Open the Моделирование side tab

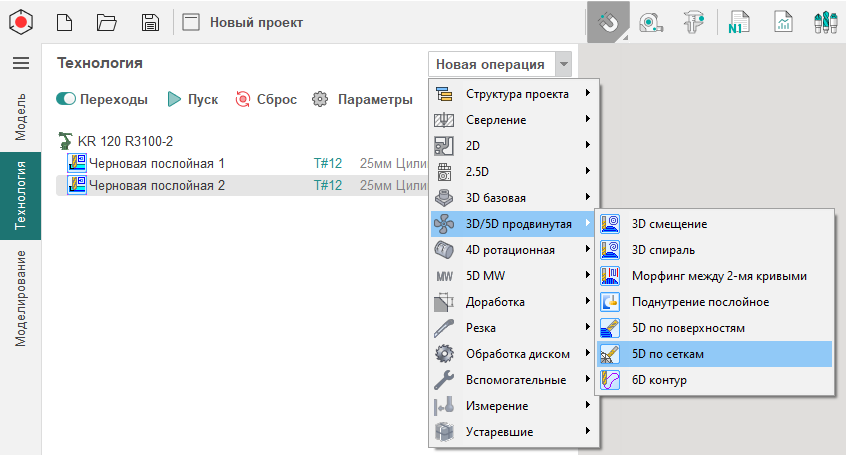(20, 297)
